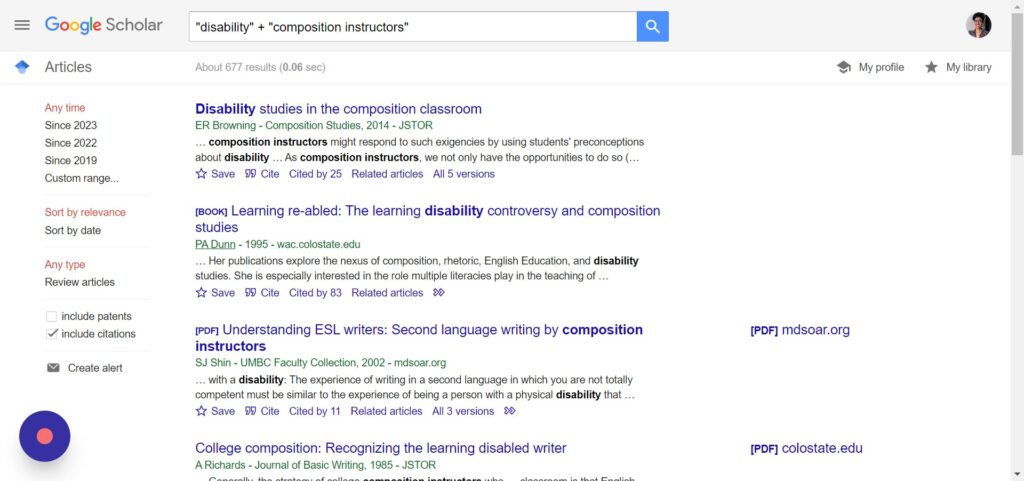Select Sort by date
Screen dimensions: 1024x481
(72, 230)
